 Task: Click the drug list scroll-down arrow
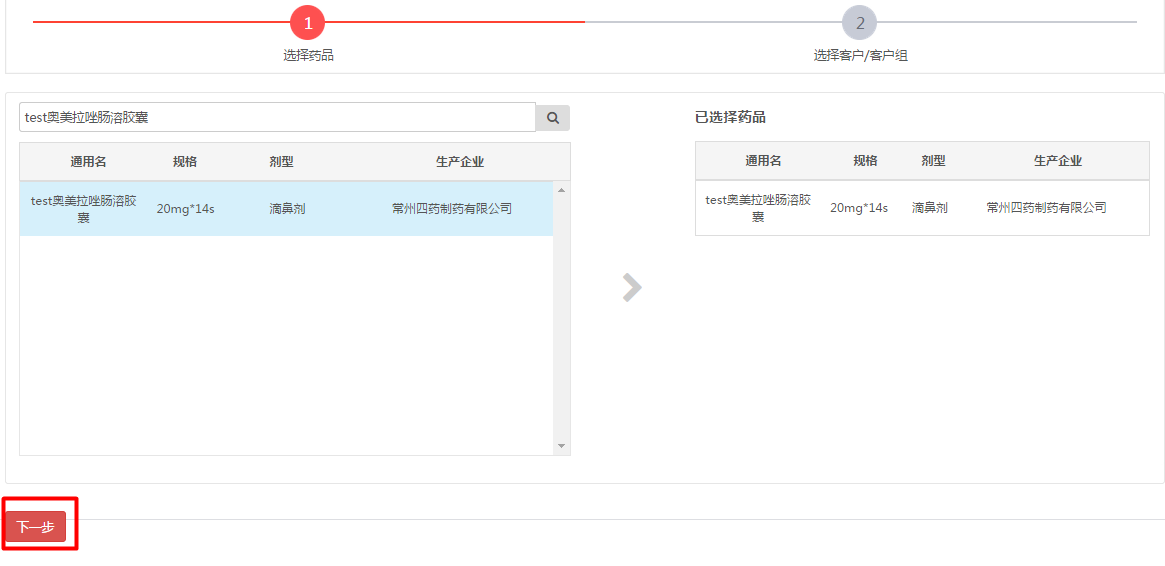tap(561, 446)
